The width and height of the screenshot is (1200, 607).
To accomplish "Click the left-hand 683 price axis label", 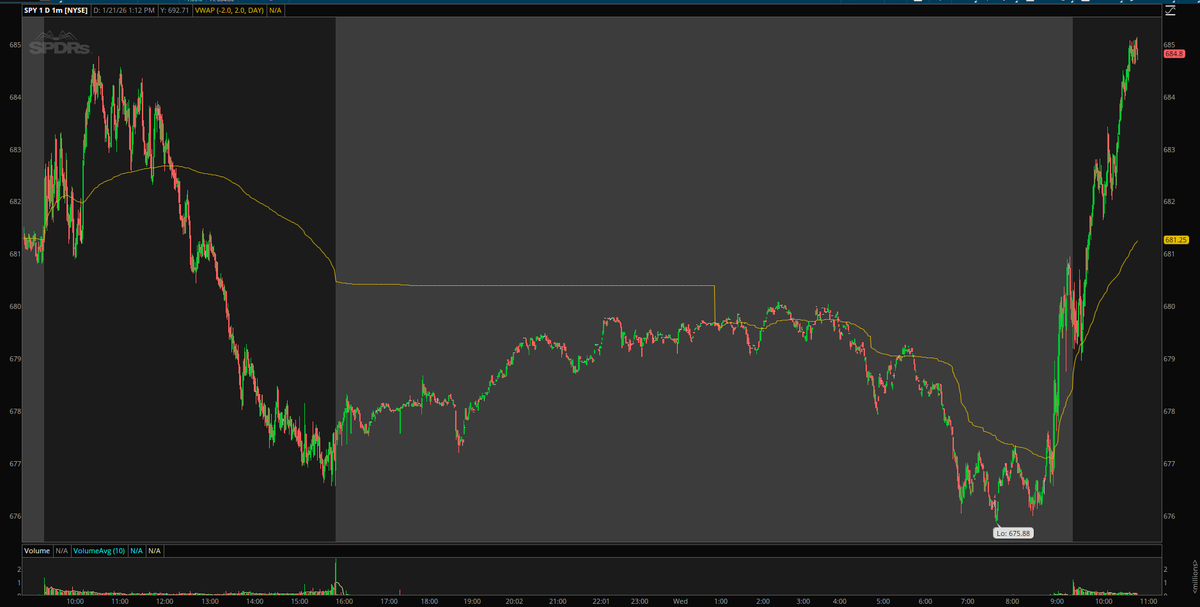I will tap(15, 150).
